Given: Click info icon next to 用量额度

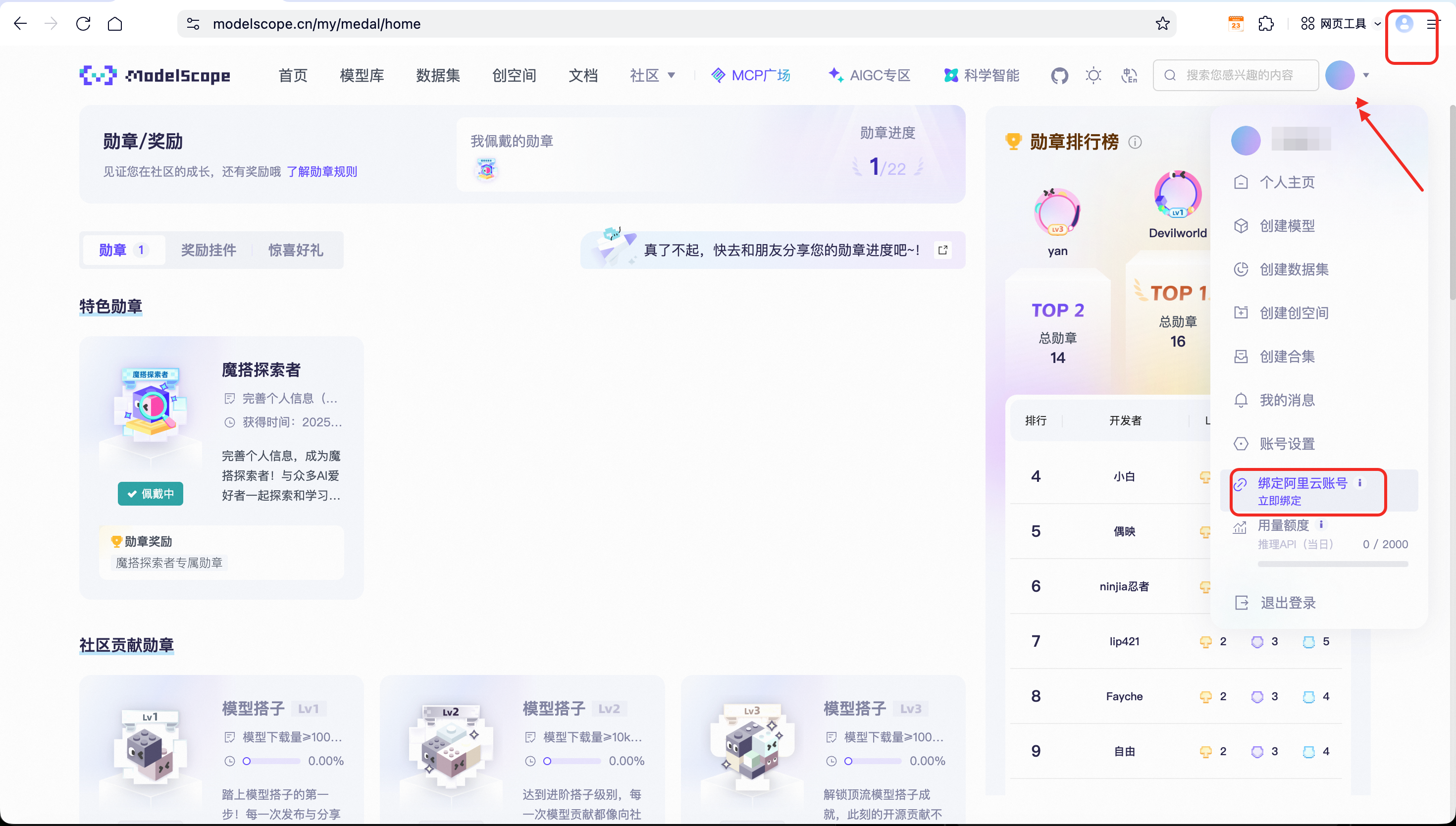Looking at the screenshot, I should (x=1321, y=524).
